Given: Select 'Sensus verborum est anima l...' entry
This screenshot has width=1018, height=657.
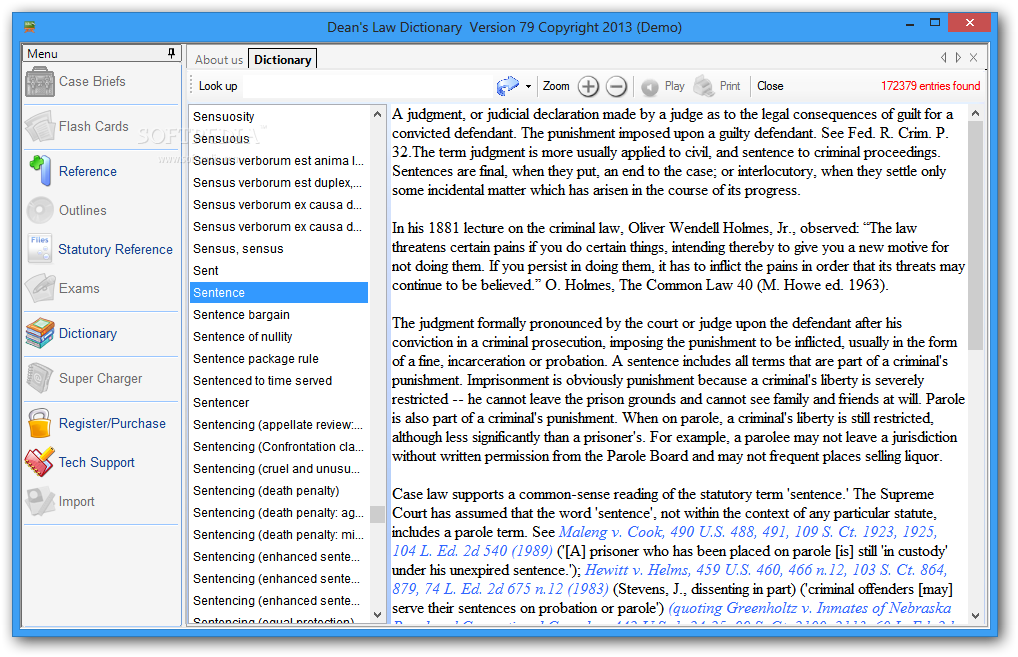Looking at the screenshot, I should tap(279, 161).
